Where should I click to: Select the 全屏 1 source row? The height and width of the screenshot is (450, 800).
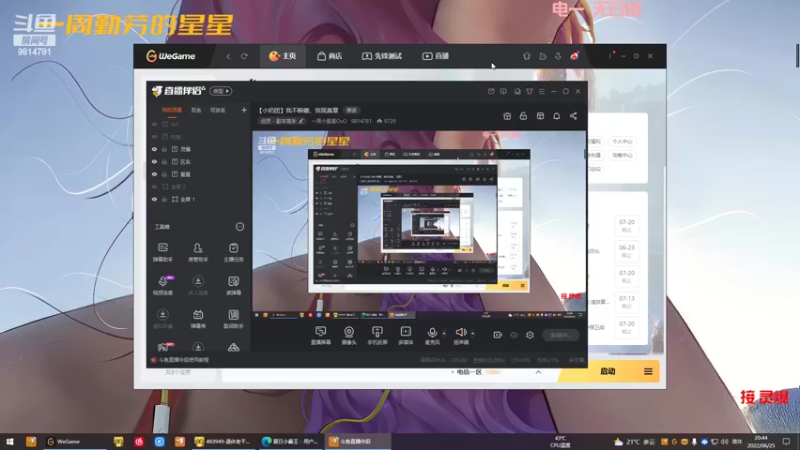[x=198, y=199]
